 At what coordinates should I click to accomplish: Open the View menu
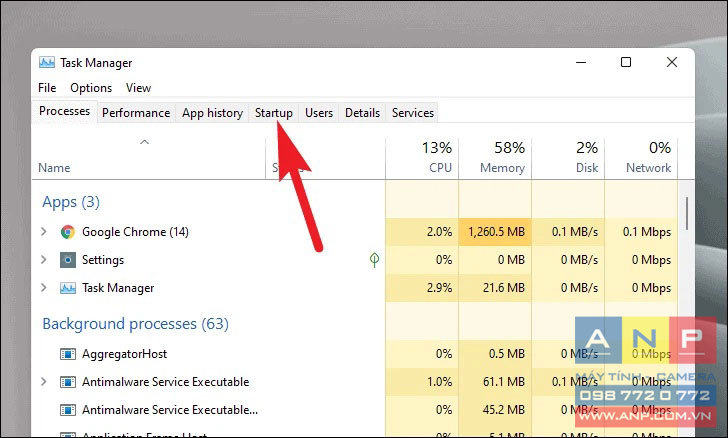tap(138, 88)
